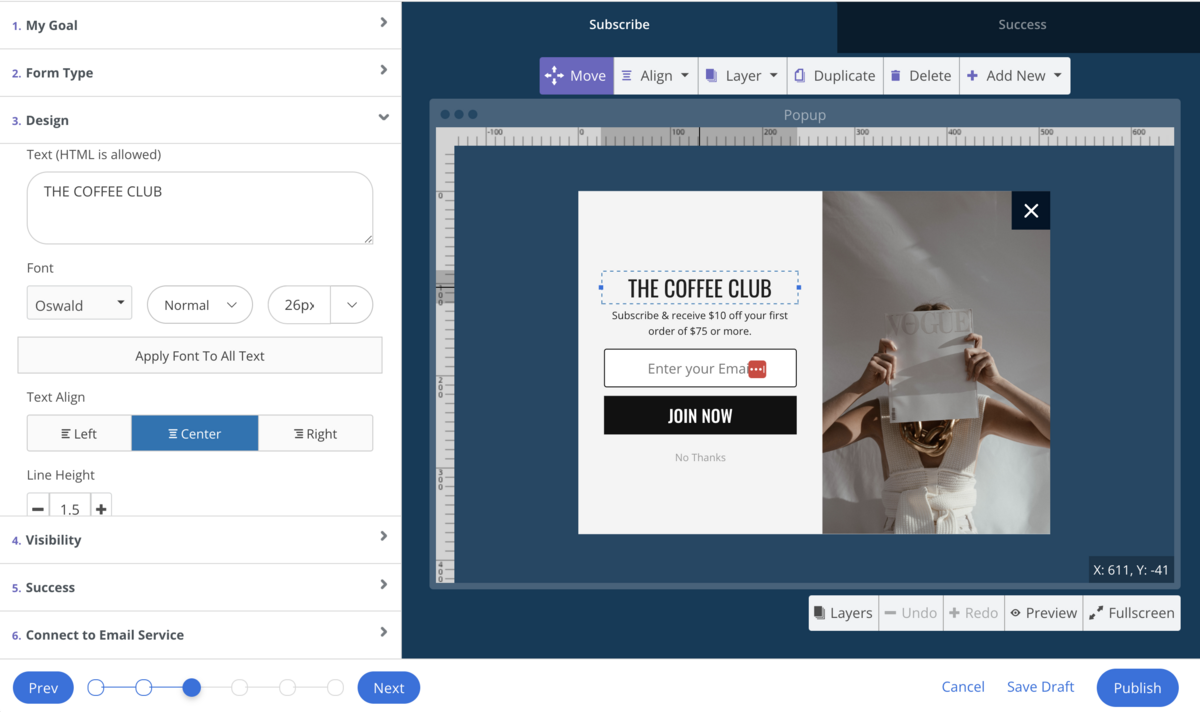Image resolution: width=1200 pixels, height=712 pixels.
Task: Set text alignment to Right
Action: pos(315,434)
